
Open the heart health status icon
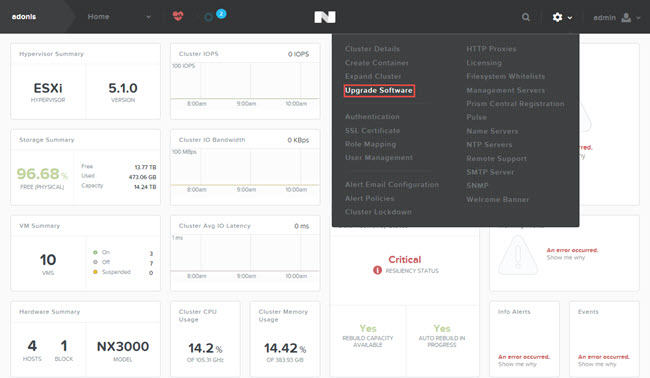pyautogui.click(x=178, y=16)
